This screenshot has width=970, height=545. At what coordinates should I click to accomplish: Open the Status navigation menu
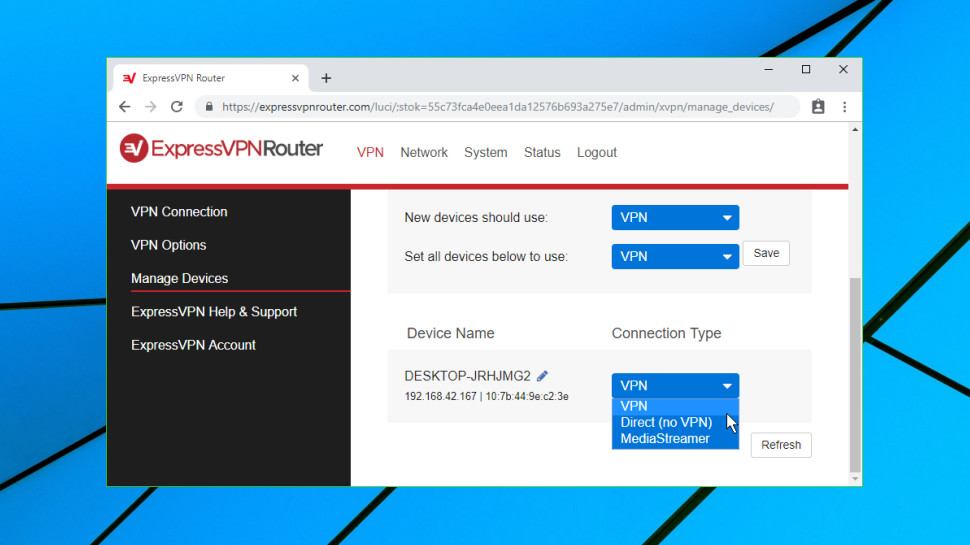pyautogui.click(x=542, y=153)
